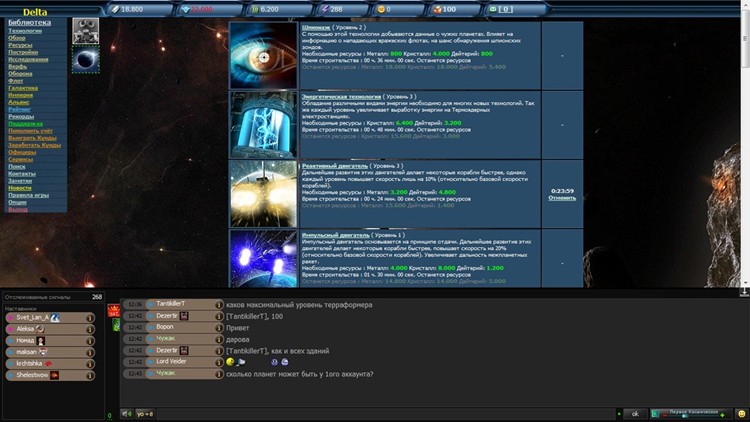Select the dark planet thumbnail under the robot avatar

(x=86, y=59)
